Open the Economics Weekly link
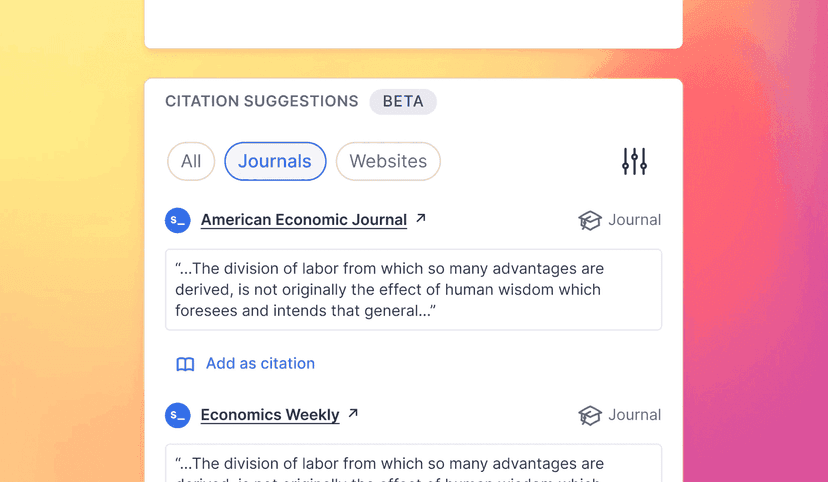 tap(270, 415)
